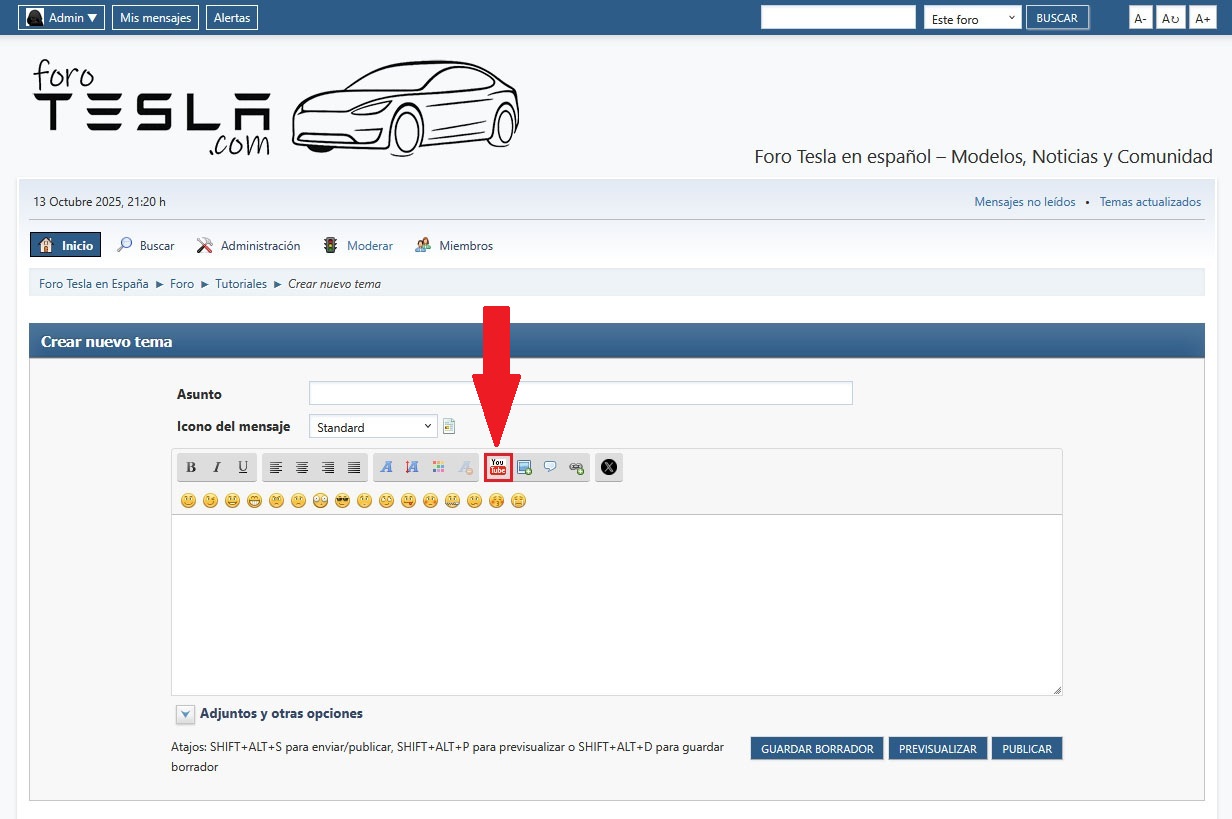The width and height of the screenshot is (1232, 819).
Task: Open the Admin user dropdown menu
Action: [x=63, y=18]
